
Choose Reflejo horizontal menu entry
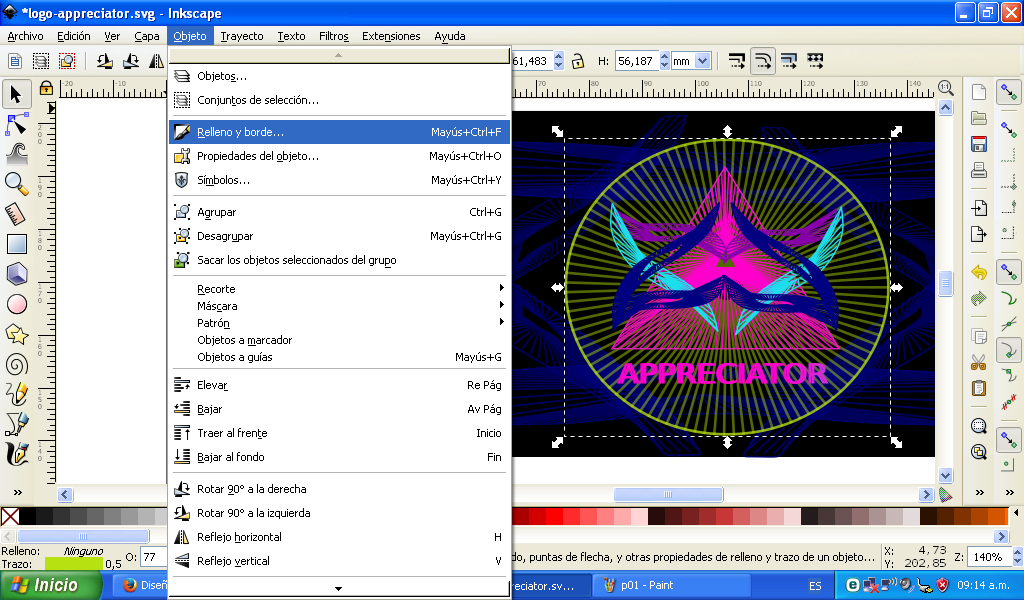pos(339,537)
